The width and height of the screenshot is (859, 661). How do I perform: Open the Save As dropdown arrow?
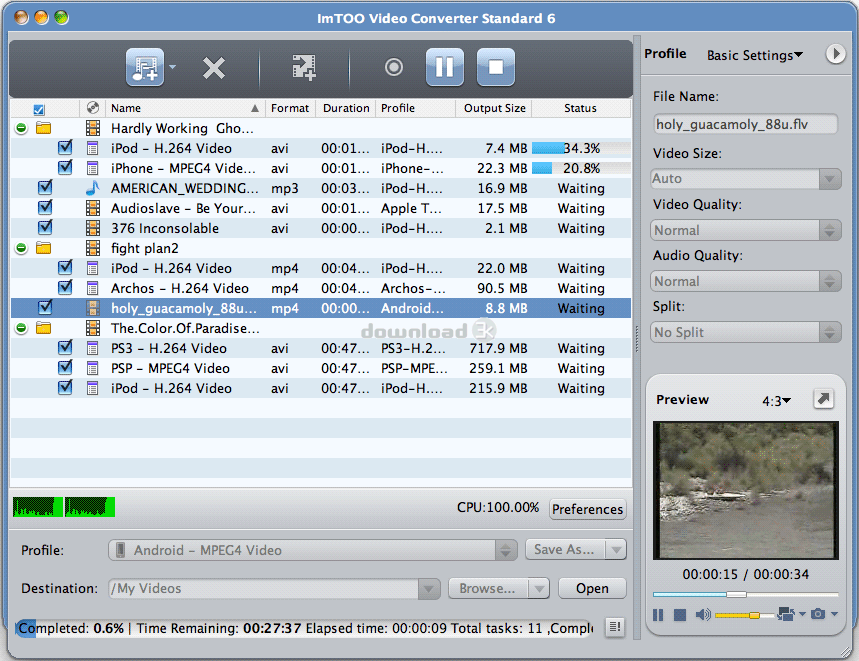point(616,549)
